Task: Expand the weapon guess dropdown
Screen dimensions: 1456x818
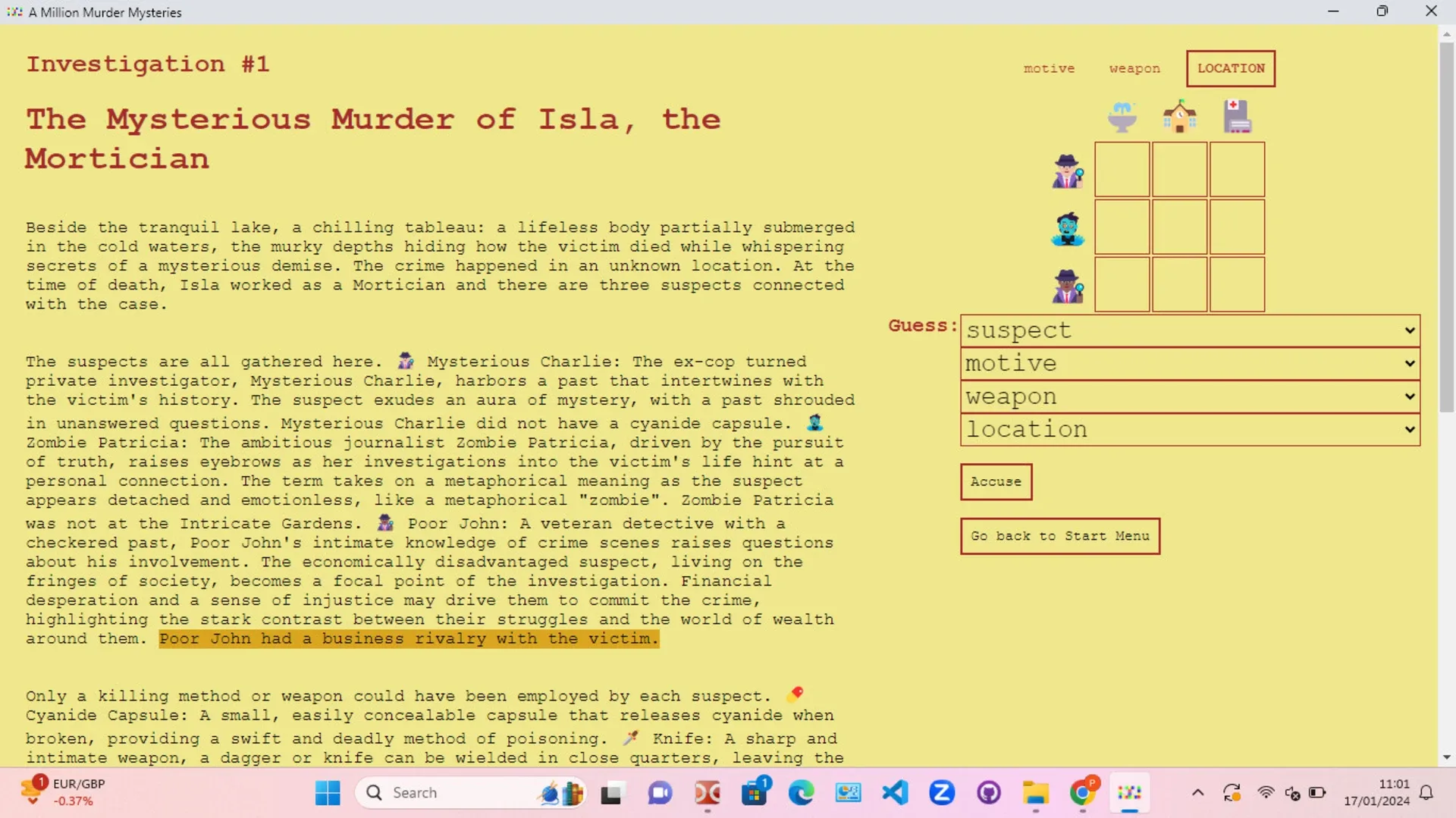Action: [x=1189, y=396]
